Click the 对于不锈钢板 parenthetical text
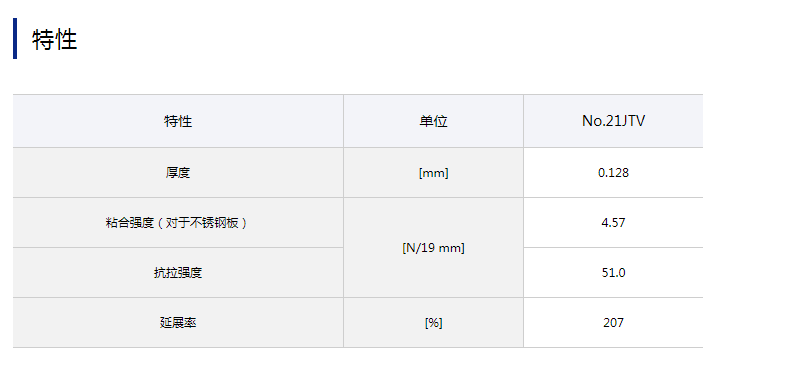 click(x=203, y=223)
